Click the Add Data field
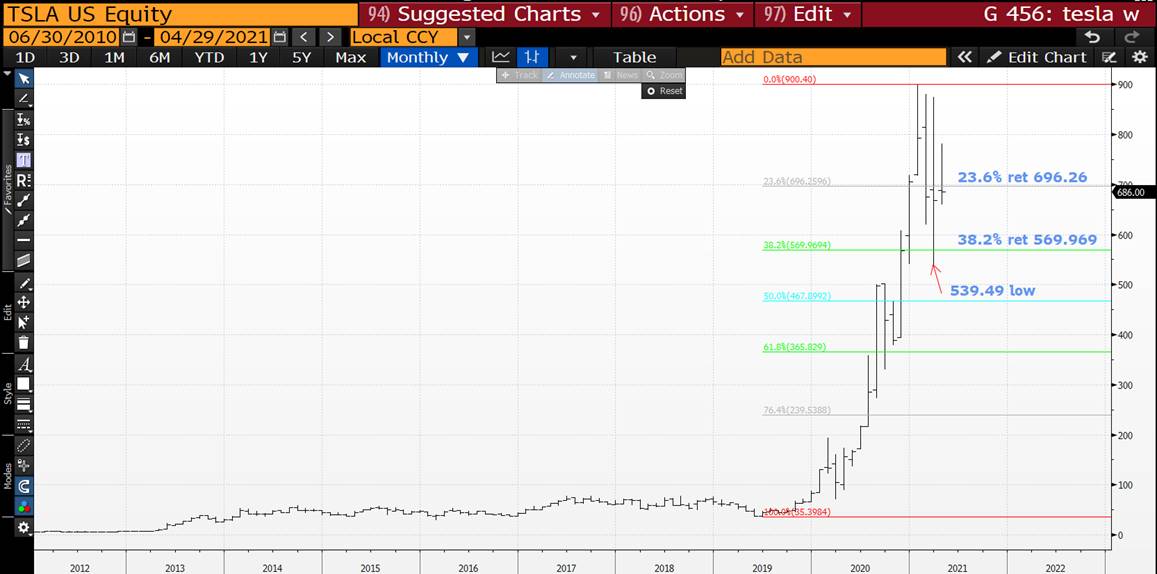This screenshot has width=1157, height=574. tap(833, 57)
